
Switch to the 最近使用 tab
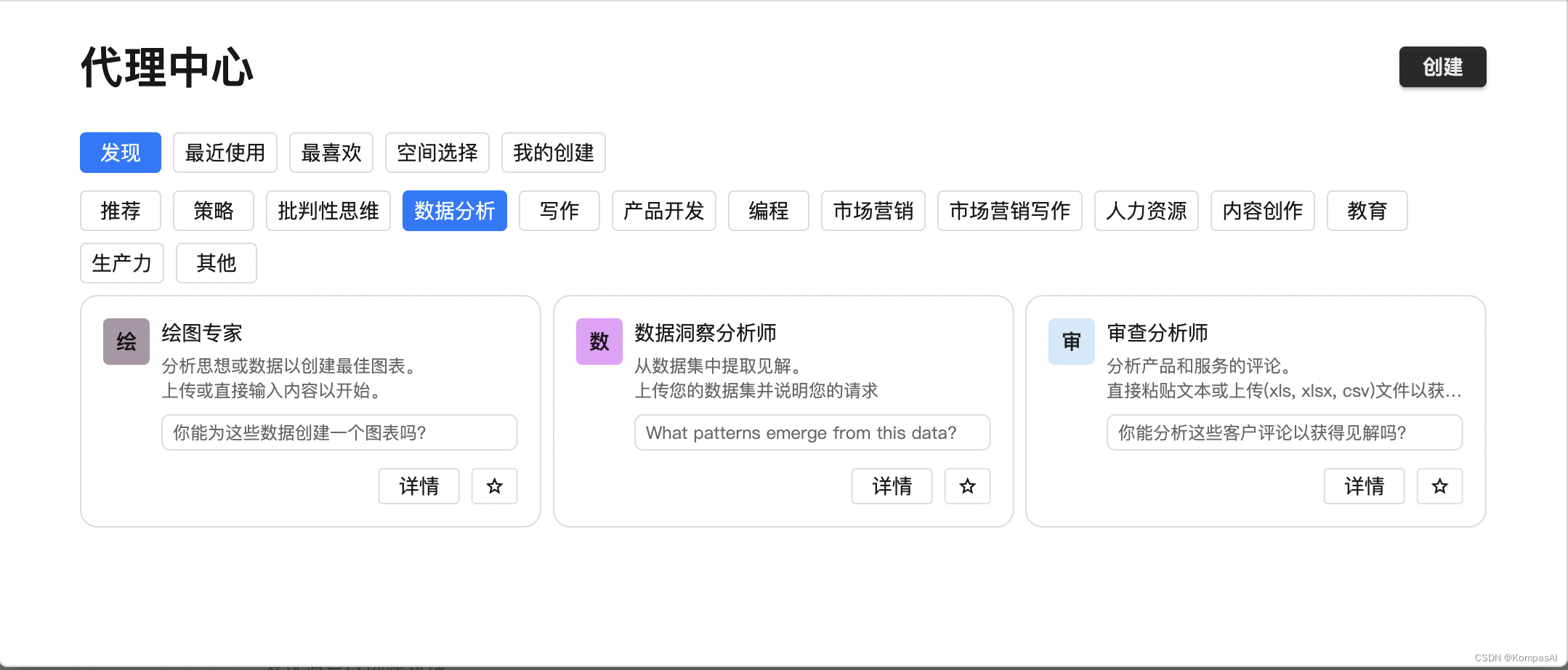[x=225, y=153]
